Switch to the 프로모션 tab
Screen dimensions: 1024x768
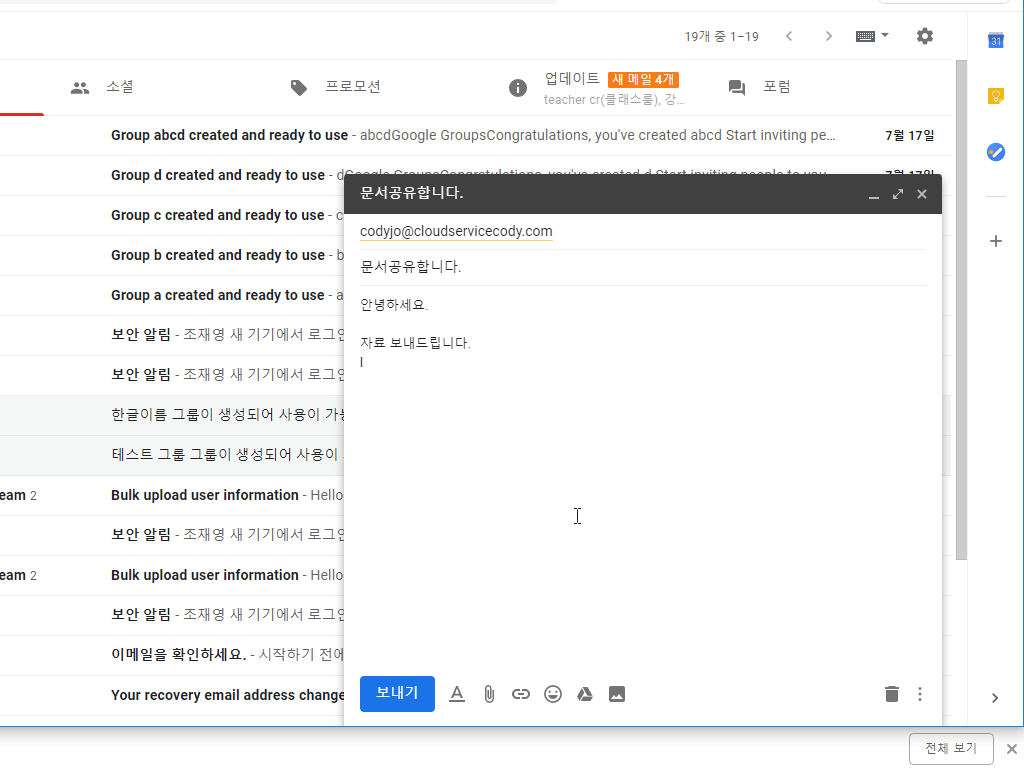[x=336, y=87]
